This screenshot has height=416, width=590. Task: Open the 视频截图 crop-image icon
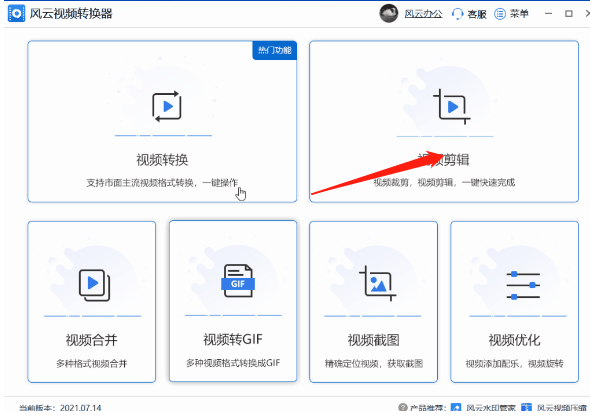pyautogui.click(x=377, y=283)
